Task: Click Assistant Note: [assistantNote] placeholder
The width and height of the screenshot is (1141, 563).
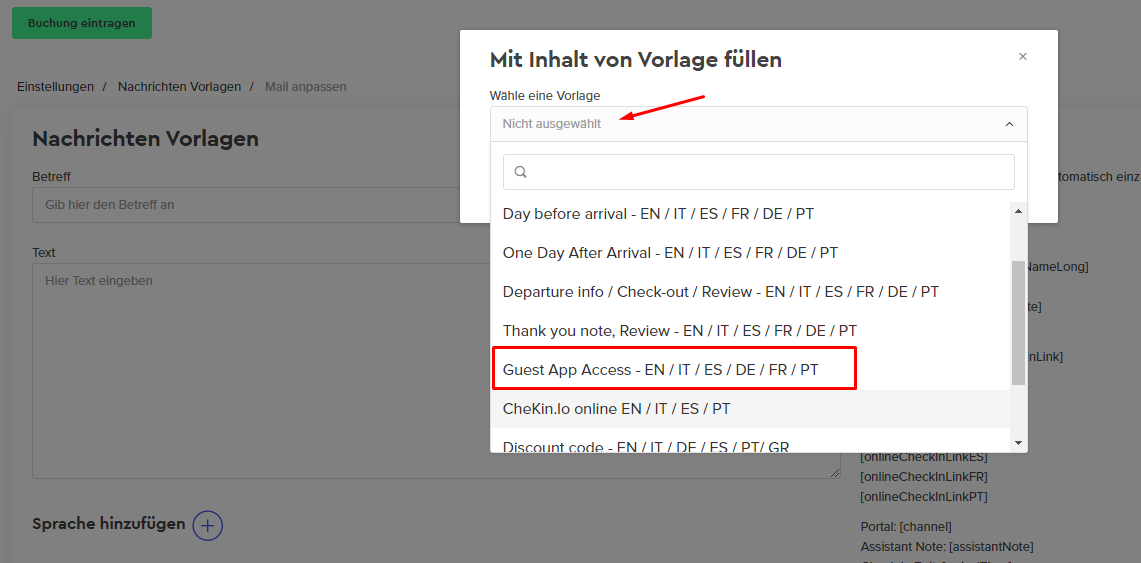Action: pyautogui.click(x=947, y=546)
